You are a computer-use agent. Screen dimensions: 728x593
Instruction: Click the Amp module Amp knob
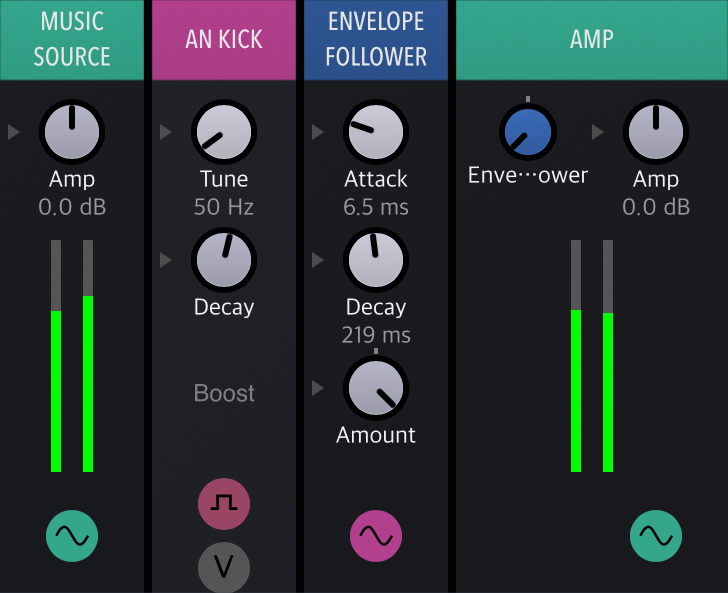[x=656, y=132]
